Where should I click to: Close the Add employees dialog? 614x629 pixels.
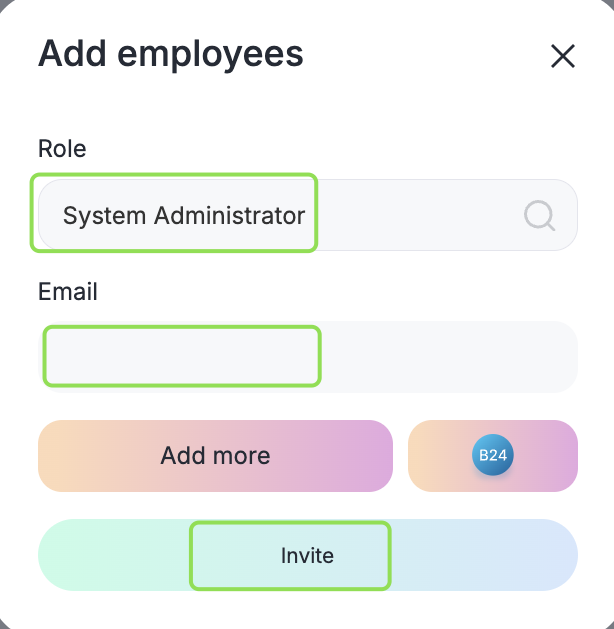click(563, 56)
